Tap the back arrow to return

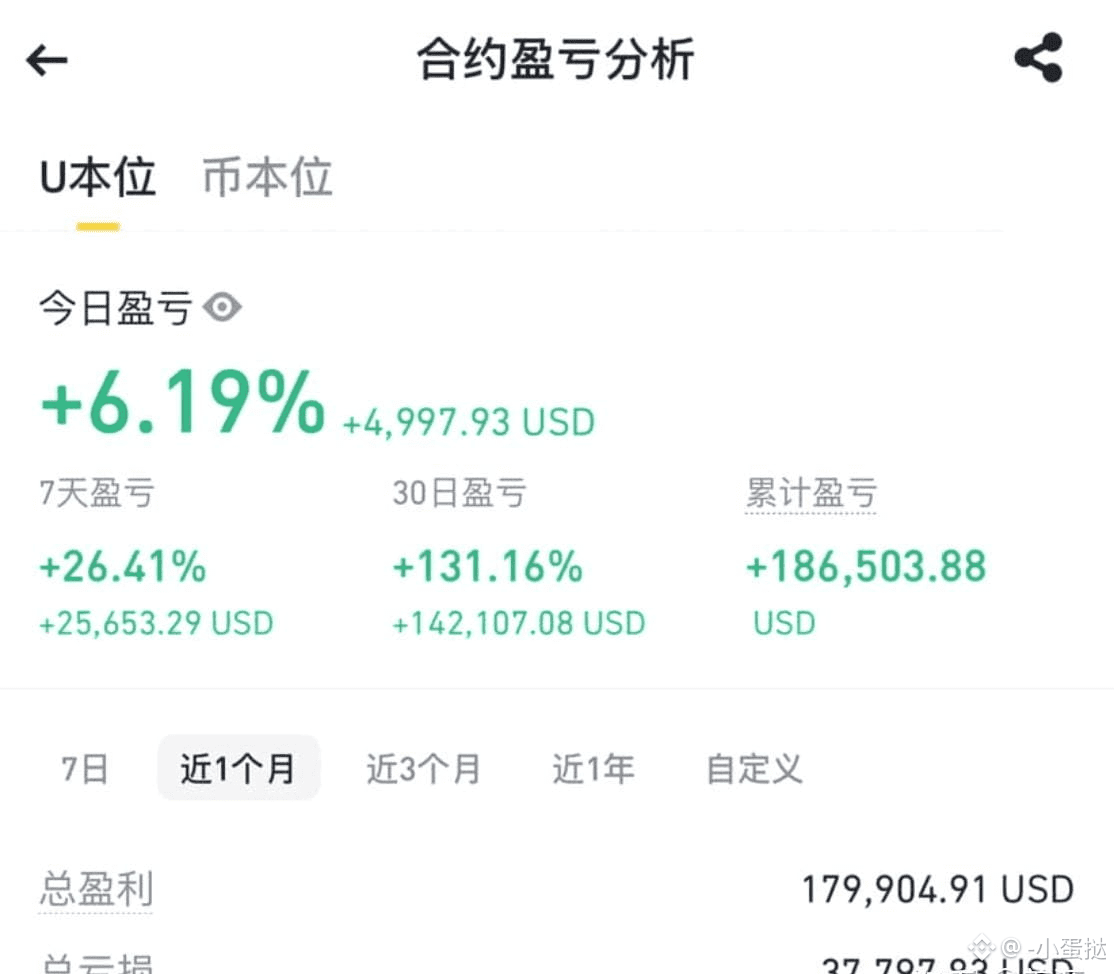pos(46,60)
